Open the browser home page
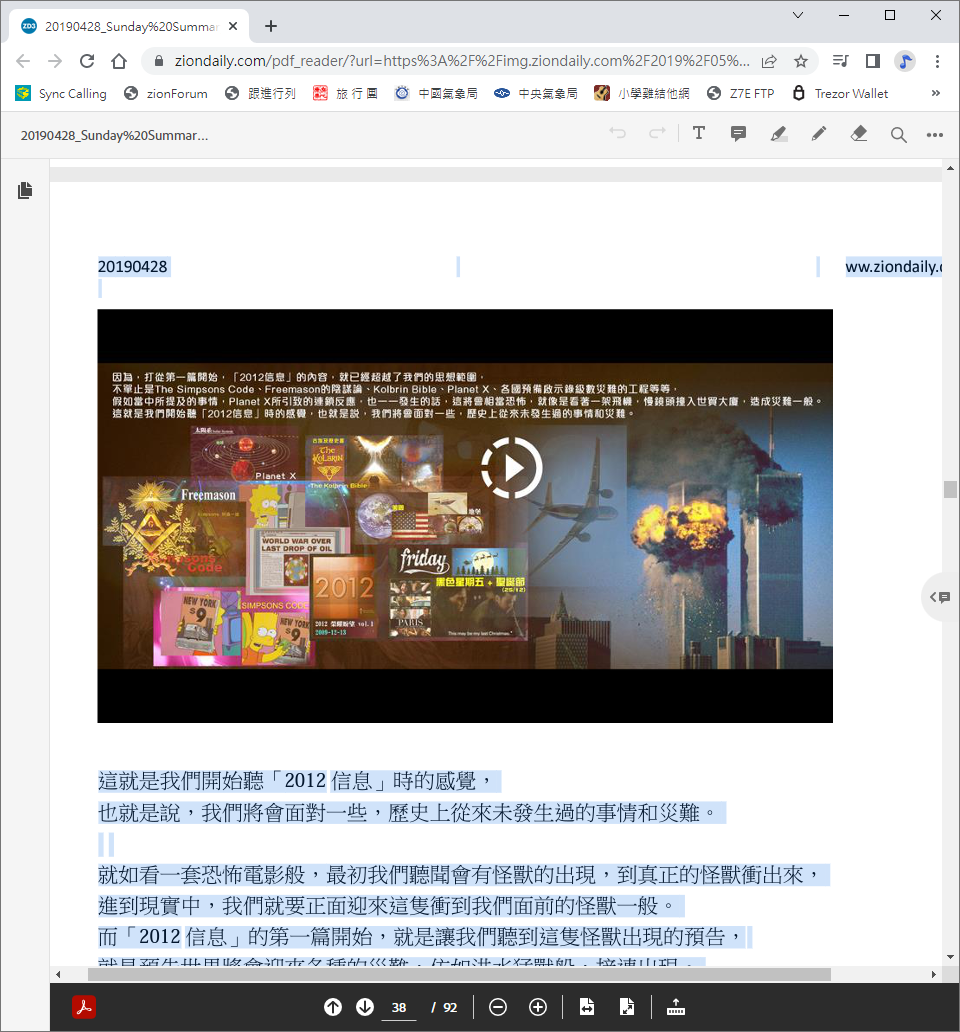 119,61
